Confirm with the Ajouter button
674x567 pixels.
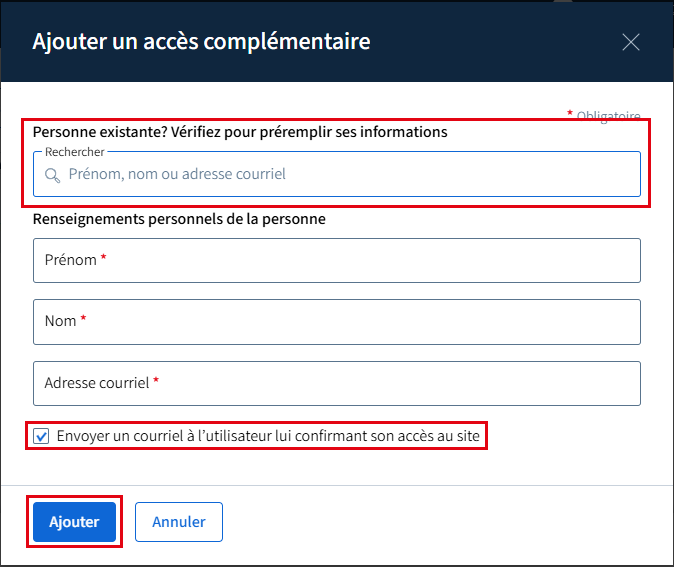point(74,522)
